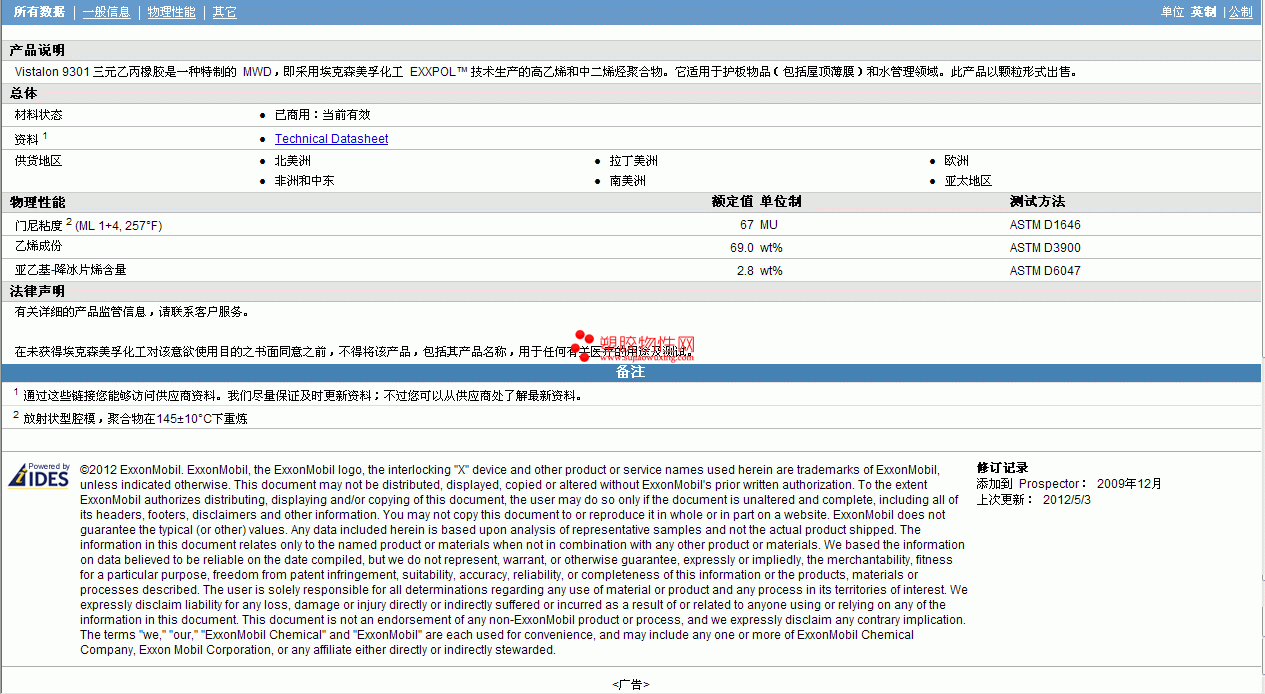The width and height of the screenshot is (1265, 694).
Task: Select the ASTM D1646 test method
Action: (x=1045, y=225)
